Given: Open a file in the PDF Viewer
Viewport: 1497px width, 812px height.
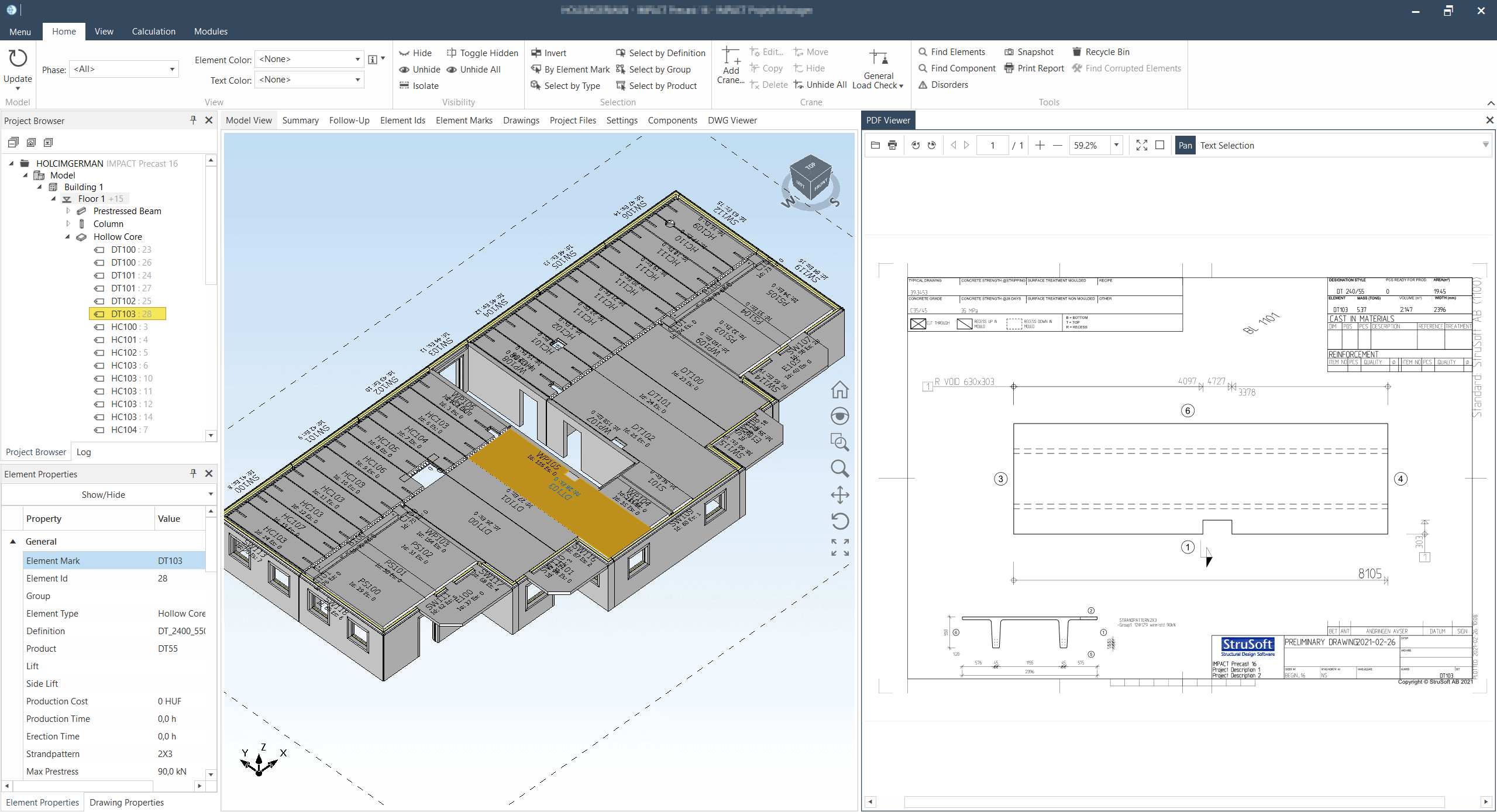Looking at the screenshot, I should click(x=875, y=145).
